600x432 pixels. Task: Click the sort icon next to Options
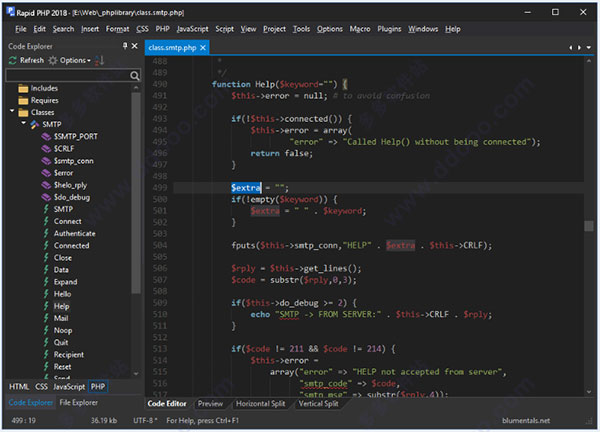(99, 60)
